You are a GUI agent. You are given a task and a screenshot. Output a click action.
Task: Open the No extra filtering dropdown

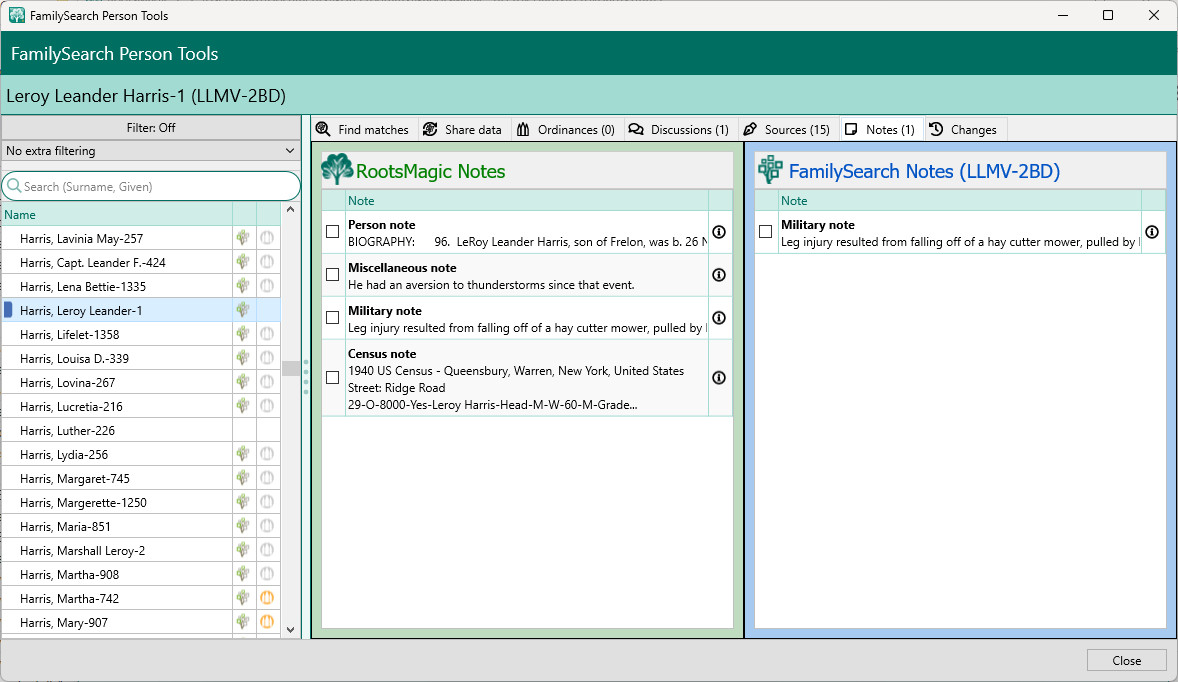coord(151,151)
